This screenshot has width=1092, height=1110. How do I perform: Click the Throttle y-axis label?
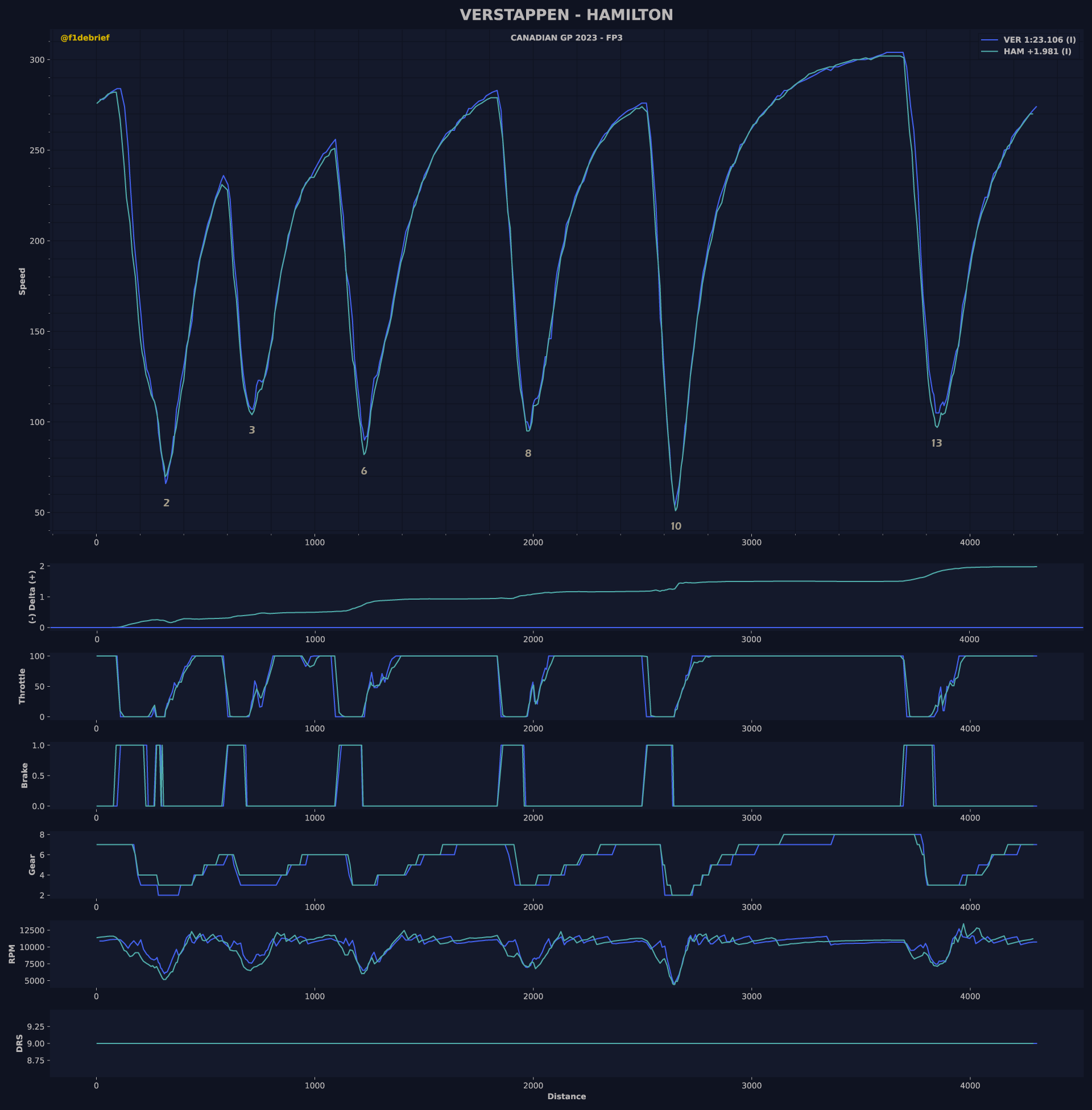[x=22, y=686]
